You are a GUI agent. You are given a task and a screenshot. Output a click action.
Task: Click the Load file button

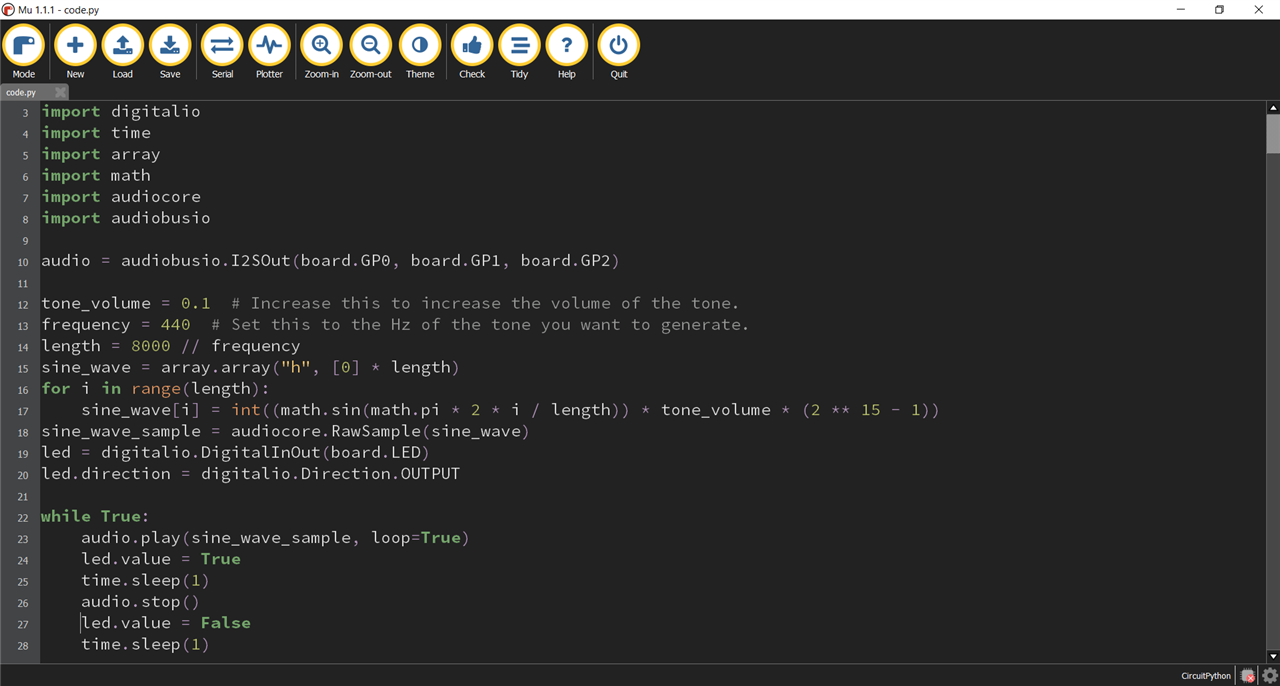click(122, 52)
